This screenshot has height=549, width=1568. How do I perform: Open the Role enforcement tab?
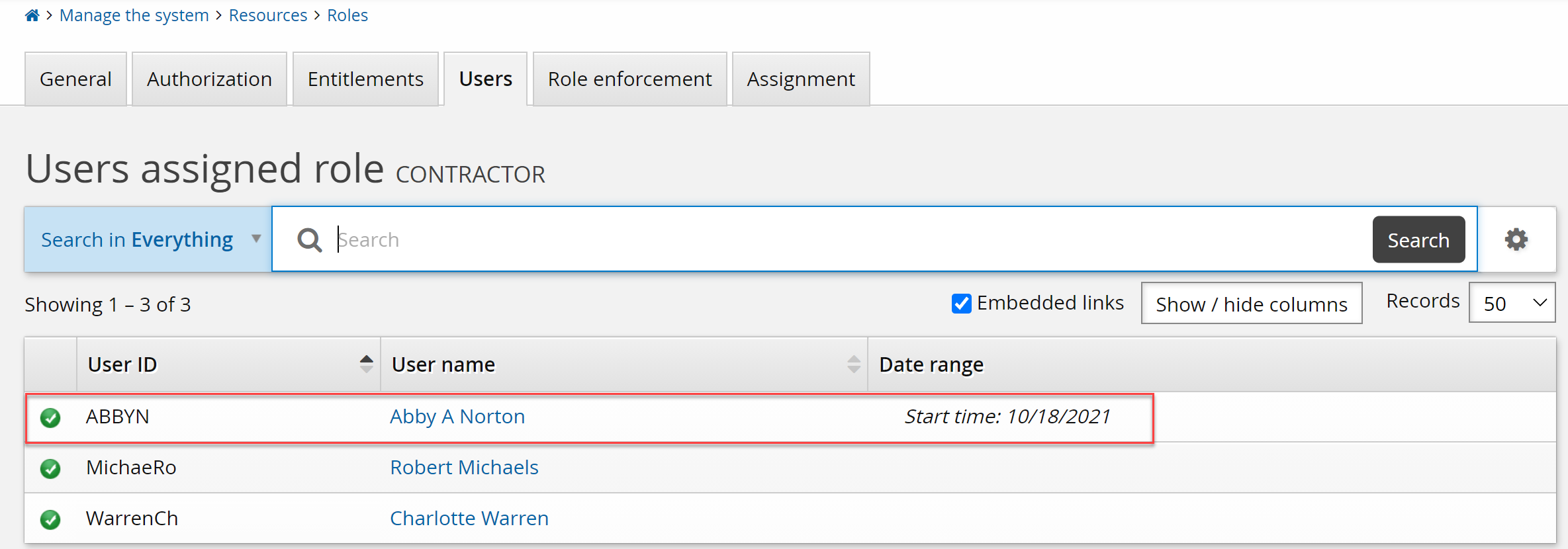click(629, 79)
